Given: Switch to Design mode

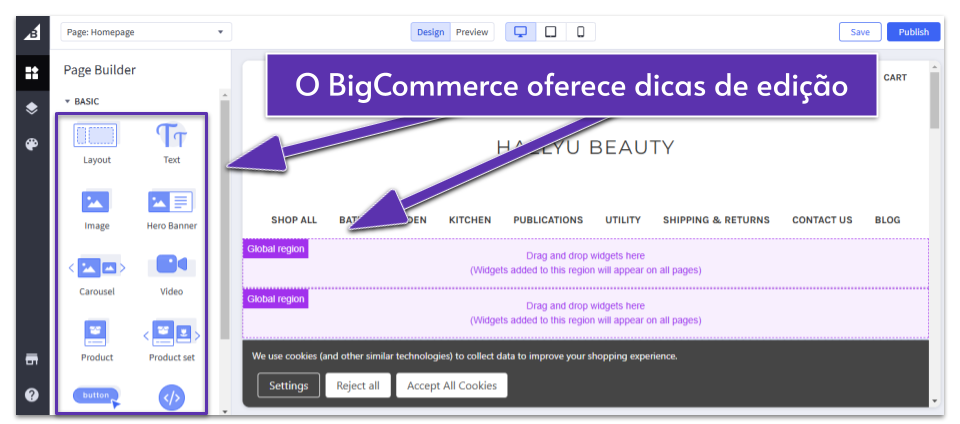Looking at the screenshot, I should tap(430, 32).
